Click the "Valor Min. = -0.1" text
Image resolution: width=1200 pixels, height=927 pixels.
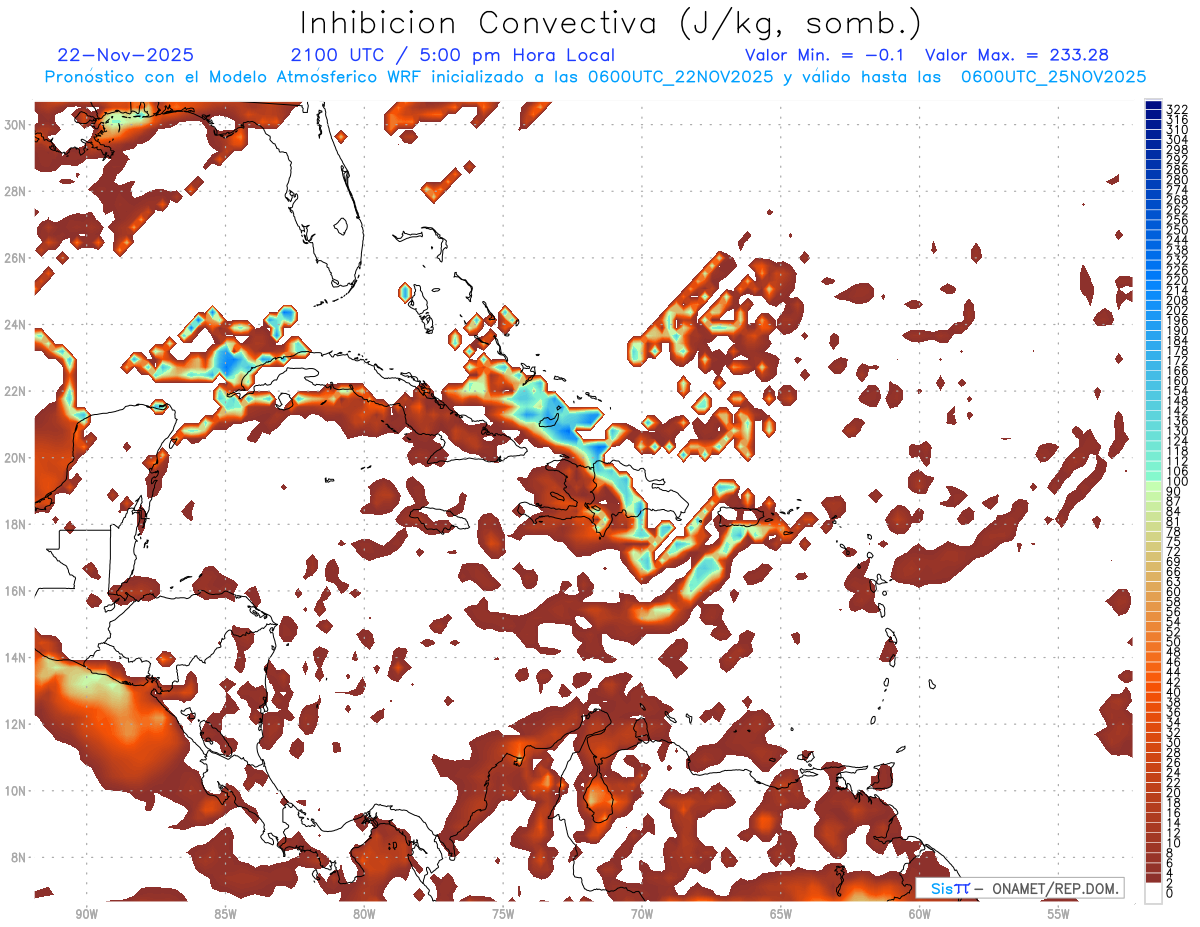pyautogui.click(x=826, y=55)
